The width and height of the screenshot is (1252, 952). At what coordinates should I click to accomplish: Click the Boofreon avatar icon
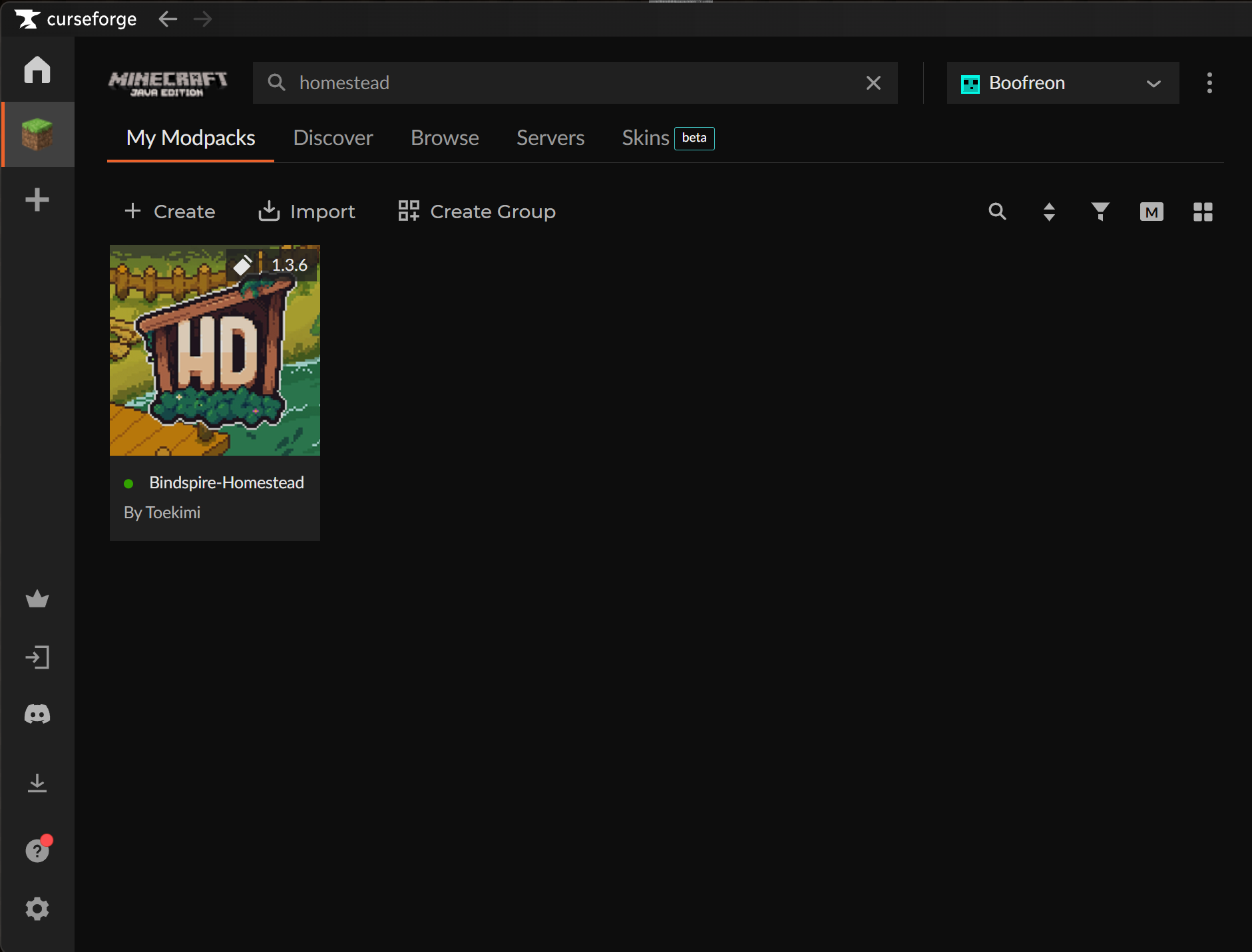tap(970, 84)
